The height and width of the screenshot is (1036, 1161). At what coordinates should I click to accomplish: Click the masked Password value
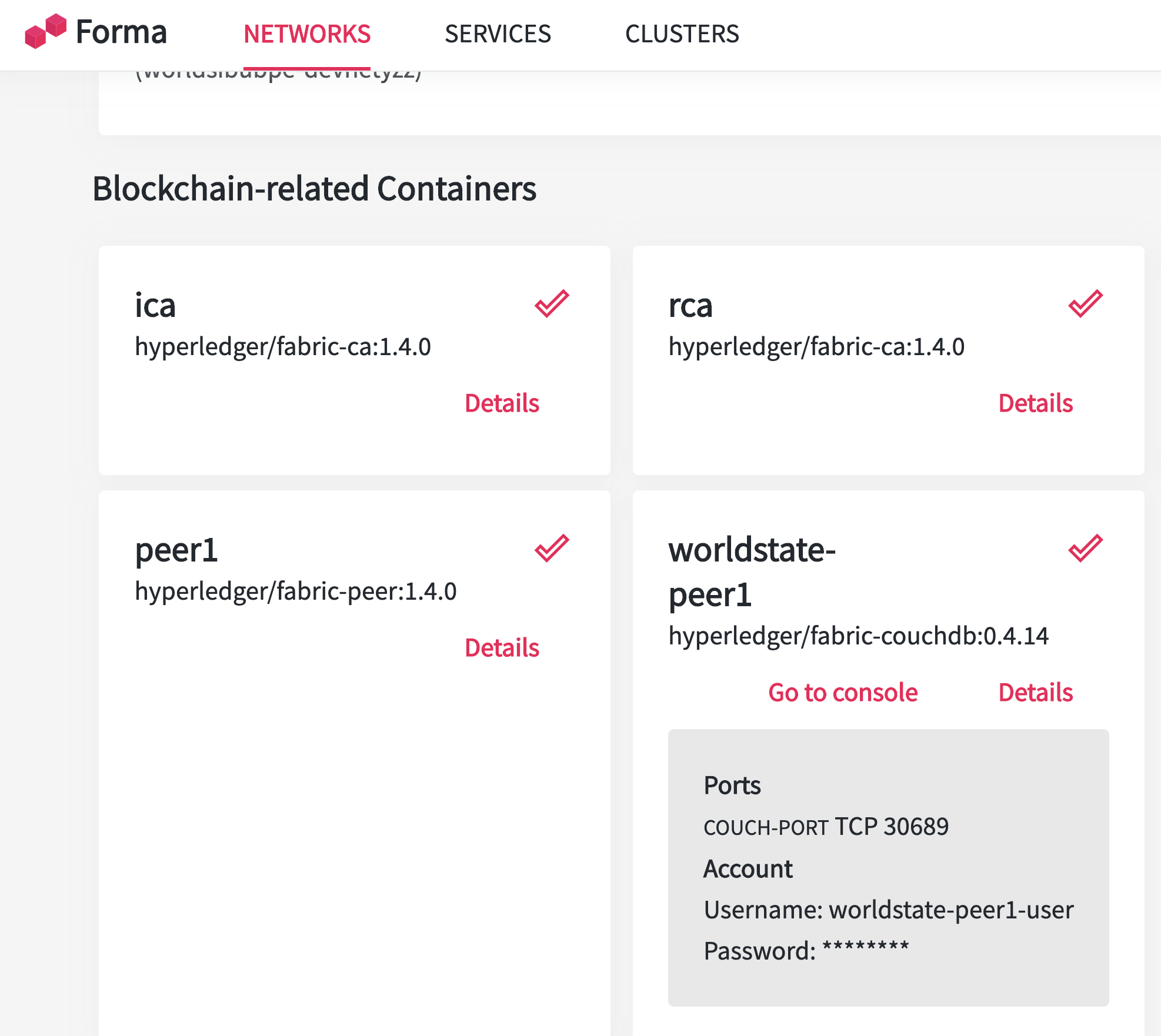pyautogui.click(x=865, y=948)
